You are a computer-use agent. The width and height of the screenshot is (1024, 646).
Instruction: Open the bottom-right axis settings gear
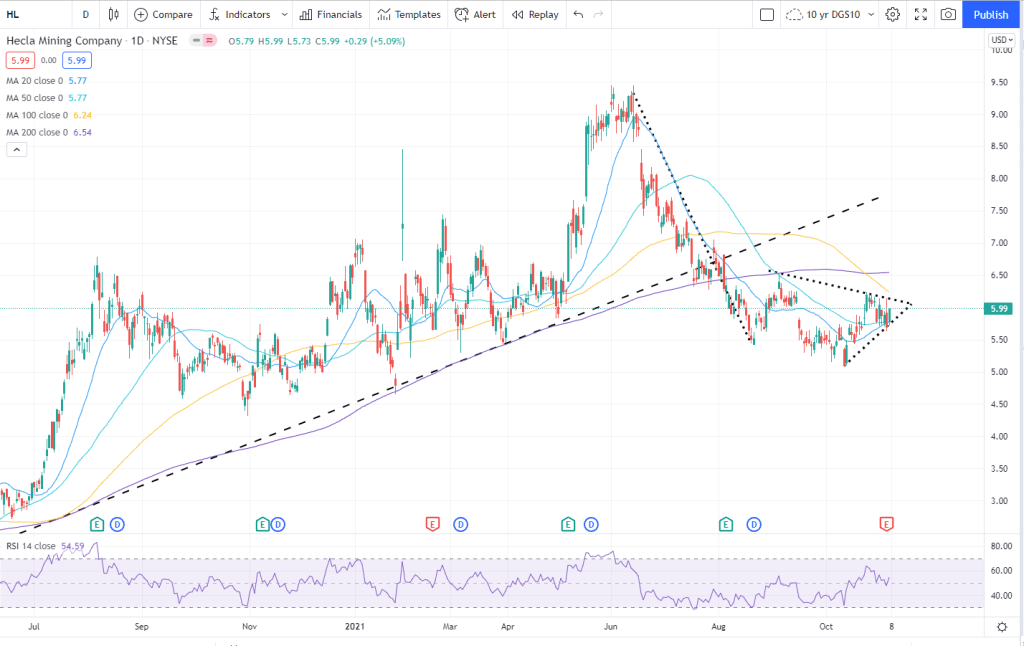[1001, 626]
